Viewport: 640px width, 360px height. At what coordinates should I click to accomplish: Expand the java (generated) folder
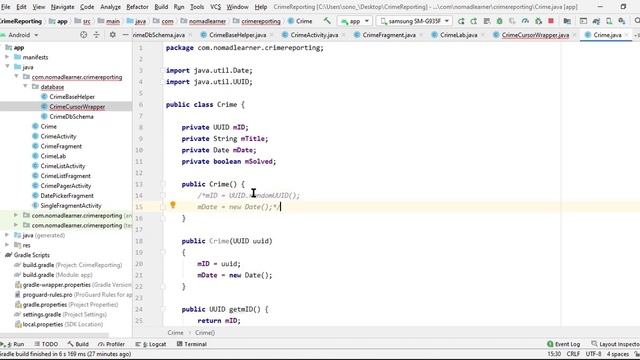point(7,235)
